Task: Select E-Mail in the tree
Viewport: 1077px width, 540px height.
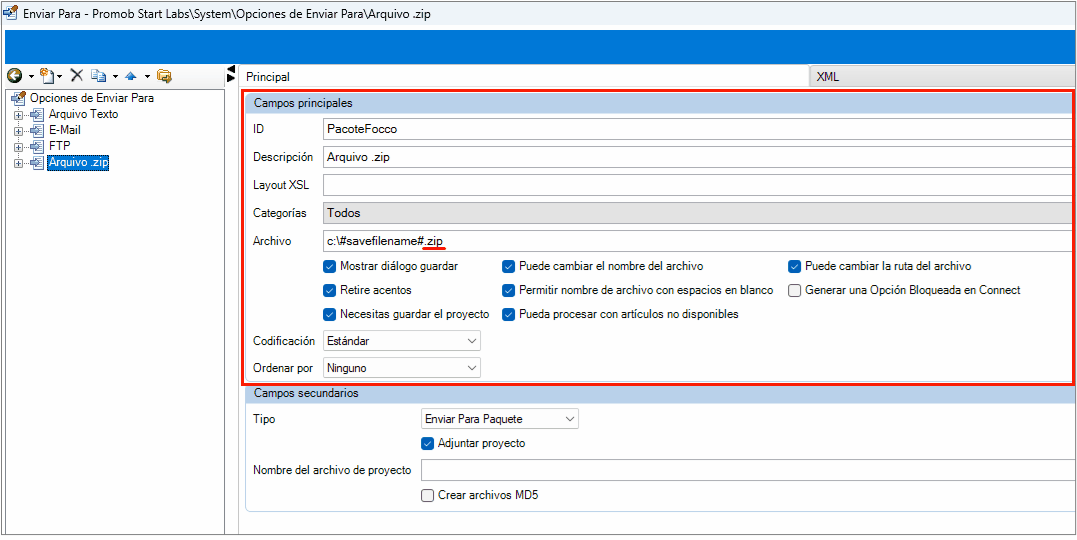Action: [66, 130]
